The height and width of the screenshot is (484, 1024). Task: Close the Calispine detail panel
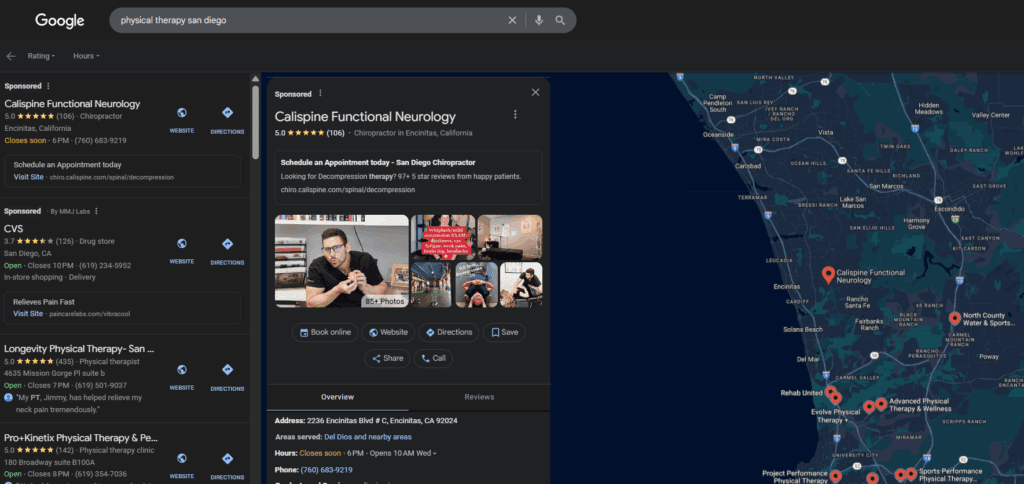coord(536,93)
